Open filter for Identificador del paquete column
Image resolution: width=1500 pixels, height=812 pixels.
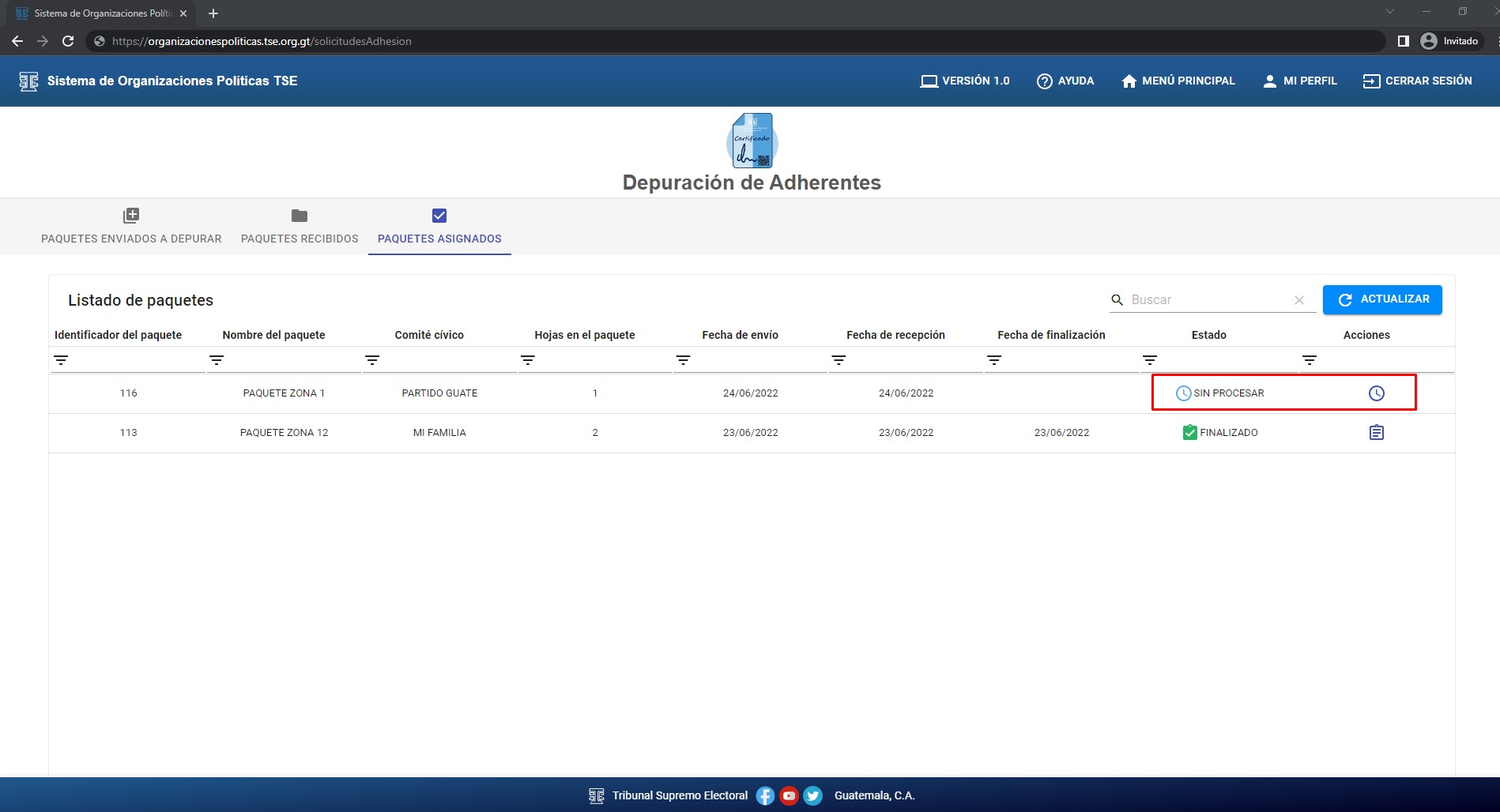point(61,360)
